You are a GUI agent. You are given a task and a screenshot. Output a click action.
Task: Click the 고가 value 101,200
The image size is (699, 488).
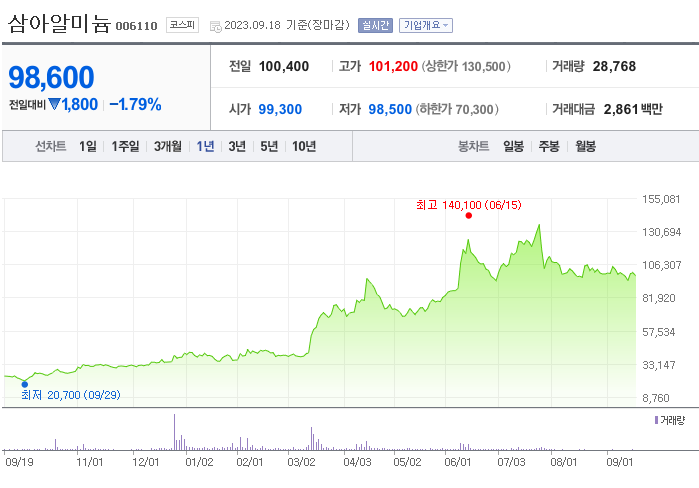point(393,66)
